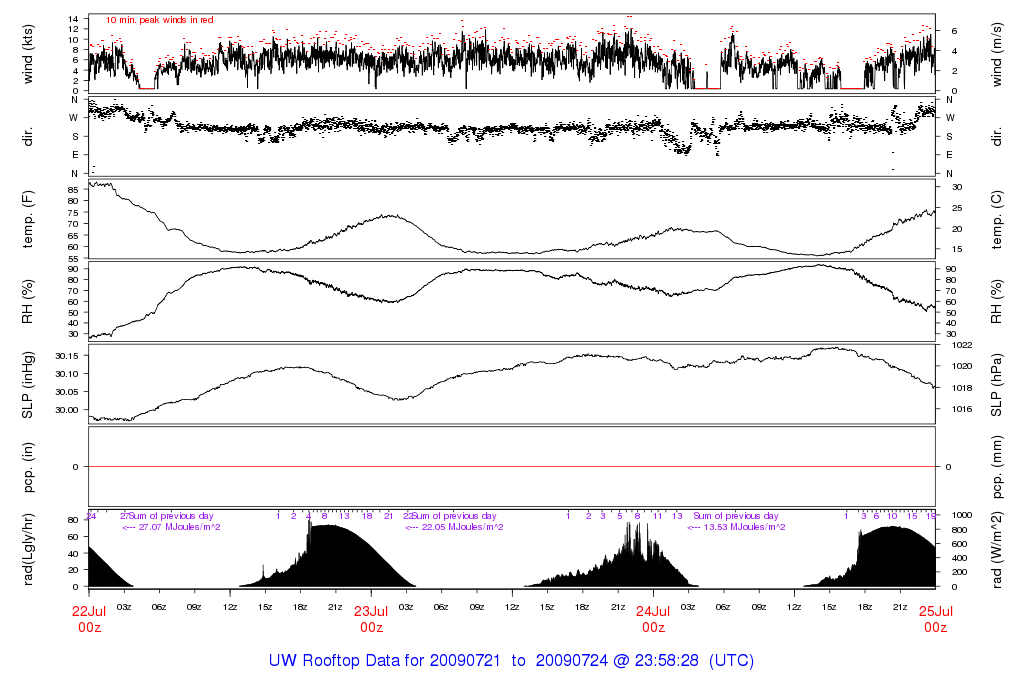Viewport: 1024px width, 700px height.
Task: Click the '30.15' SLP tick value
Action: pos(67,356)
